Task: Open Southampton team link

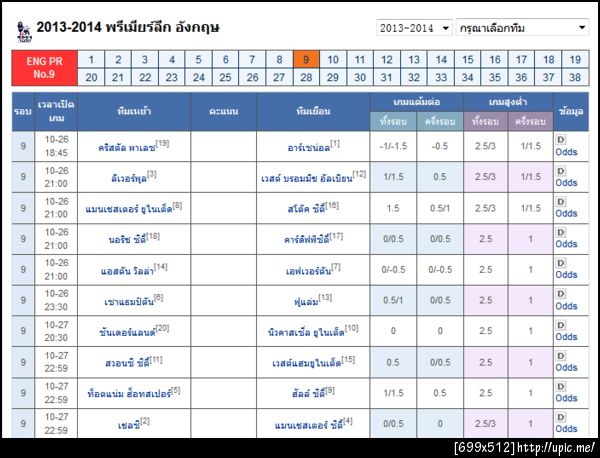Action: coord(129,302)
